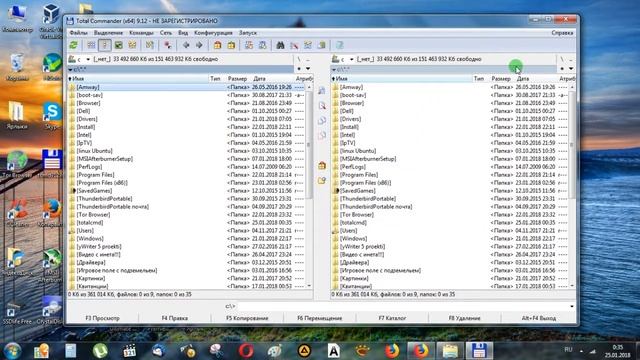Image resolution: width=640 pixels, height=360 pixels.
Task: Open file search binoculars icon
Action: (x=280, y=45)
